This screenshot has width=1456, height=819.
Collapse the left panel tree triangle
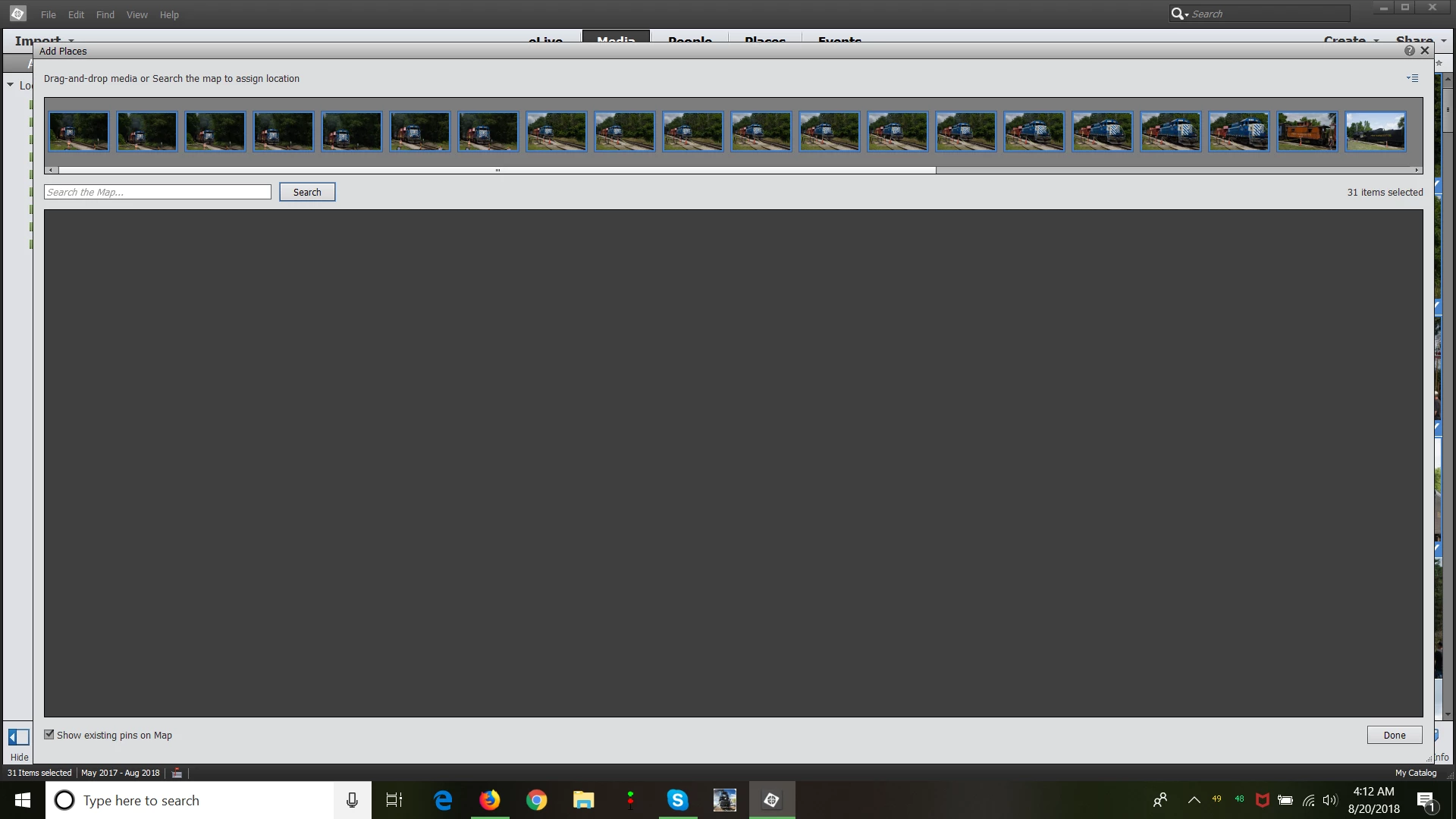pos(11,85)
